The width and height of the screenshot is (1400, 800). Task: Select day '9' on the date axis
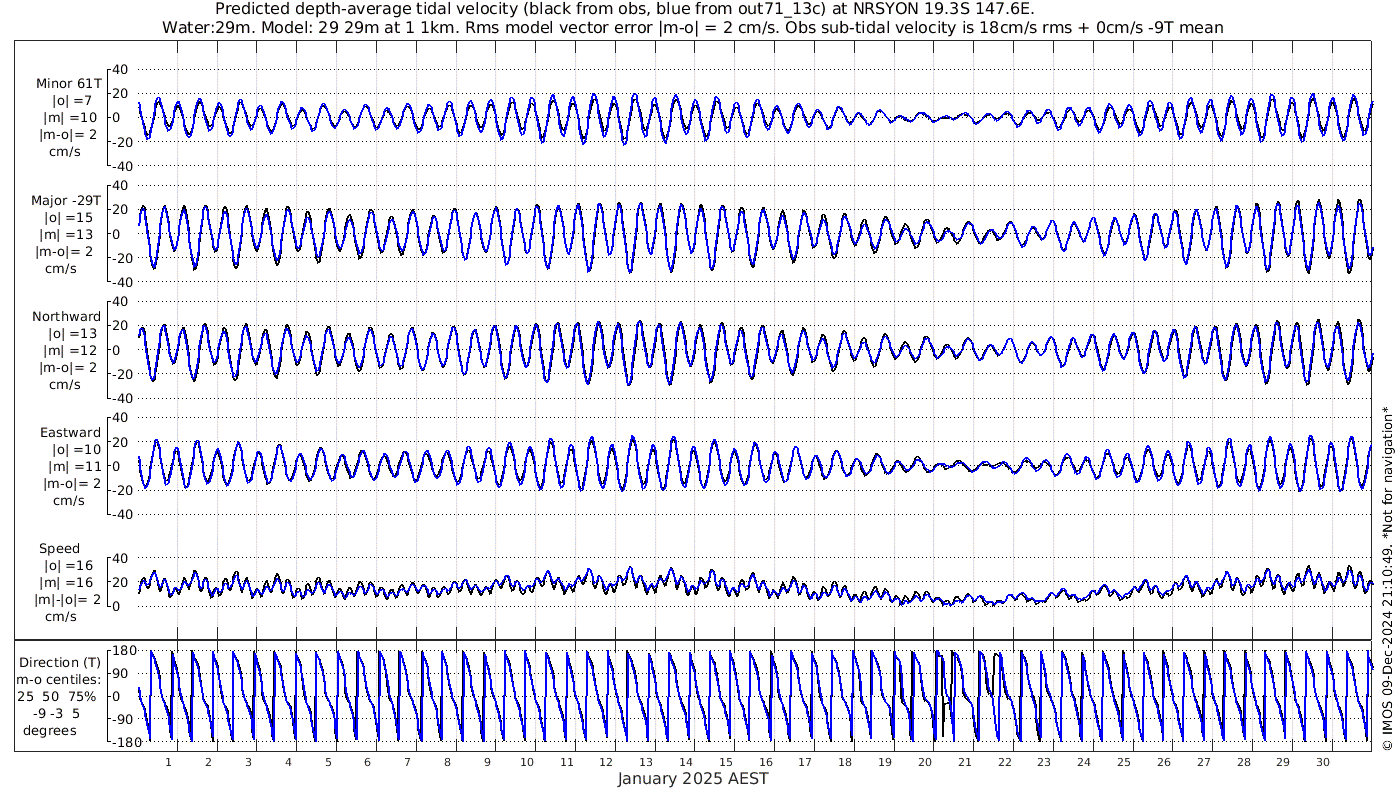coord(487,762)
